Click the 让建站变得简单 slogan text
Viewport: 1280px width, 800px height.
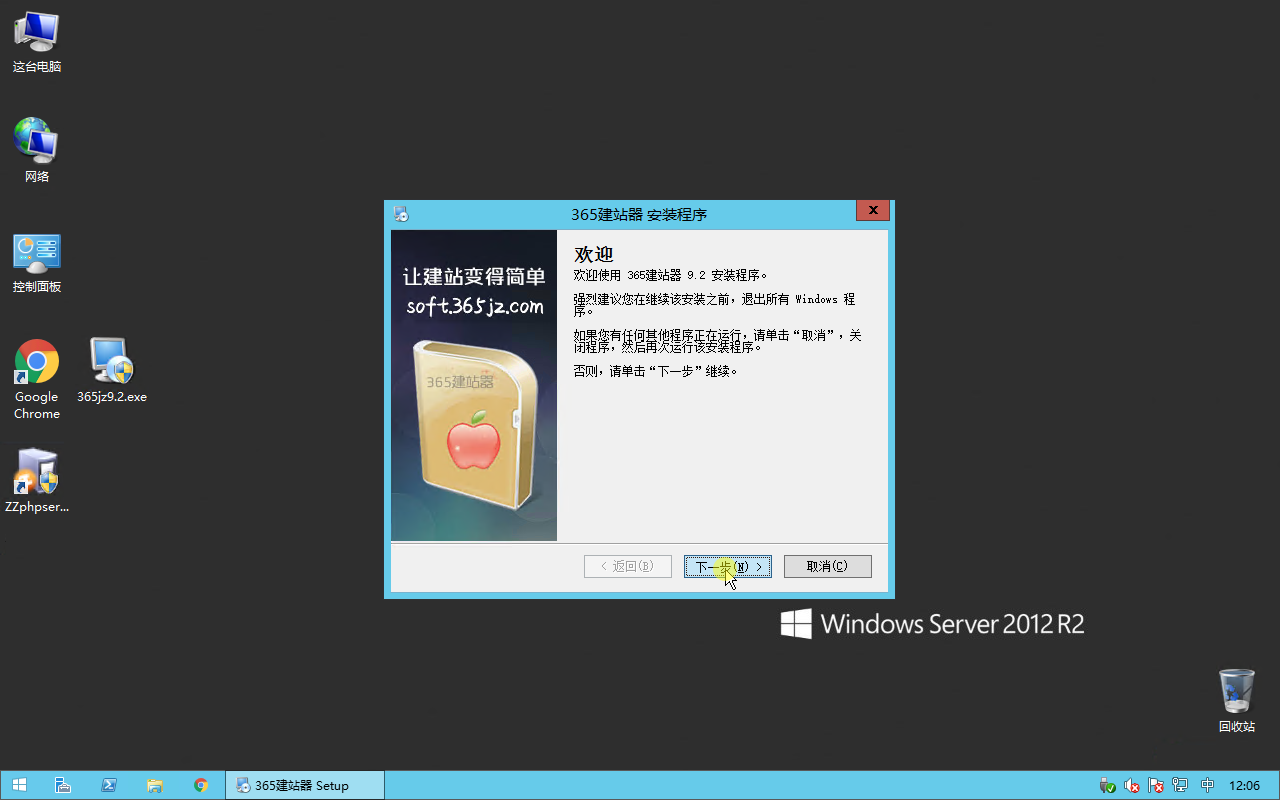(x=474, y=277)
